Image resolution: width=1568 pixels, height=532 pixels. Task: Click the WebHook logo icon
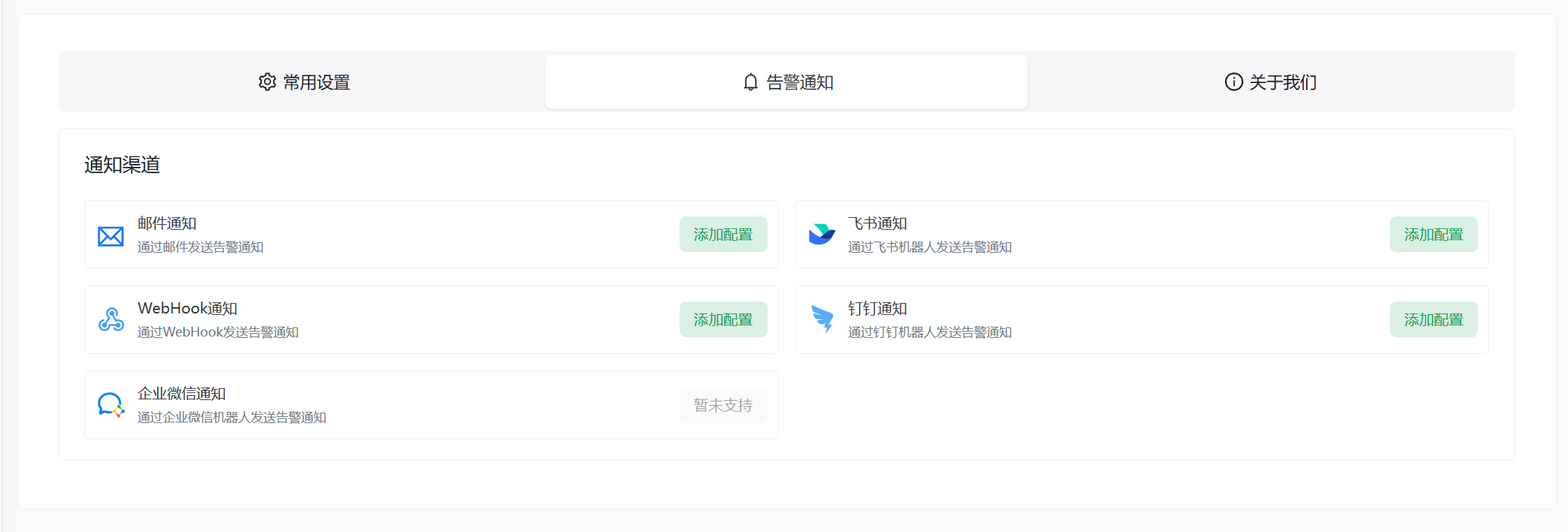[111, 320]
